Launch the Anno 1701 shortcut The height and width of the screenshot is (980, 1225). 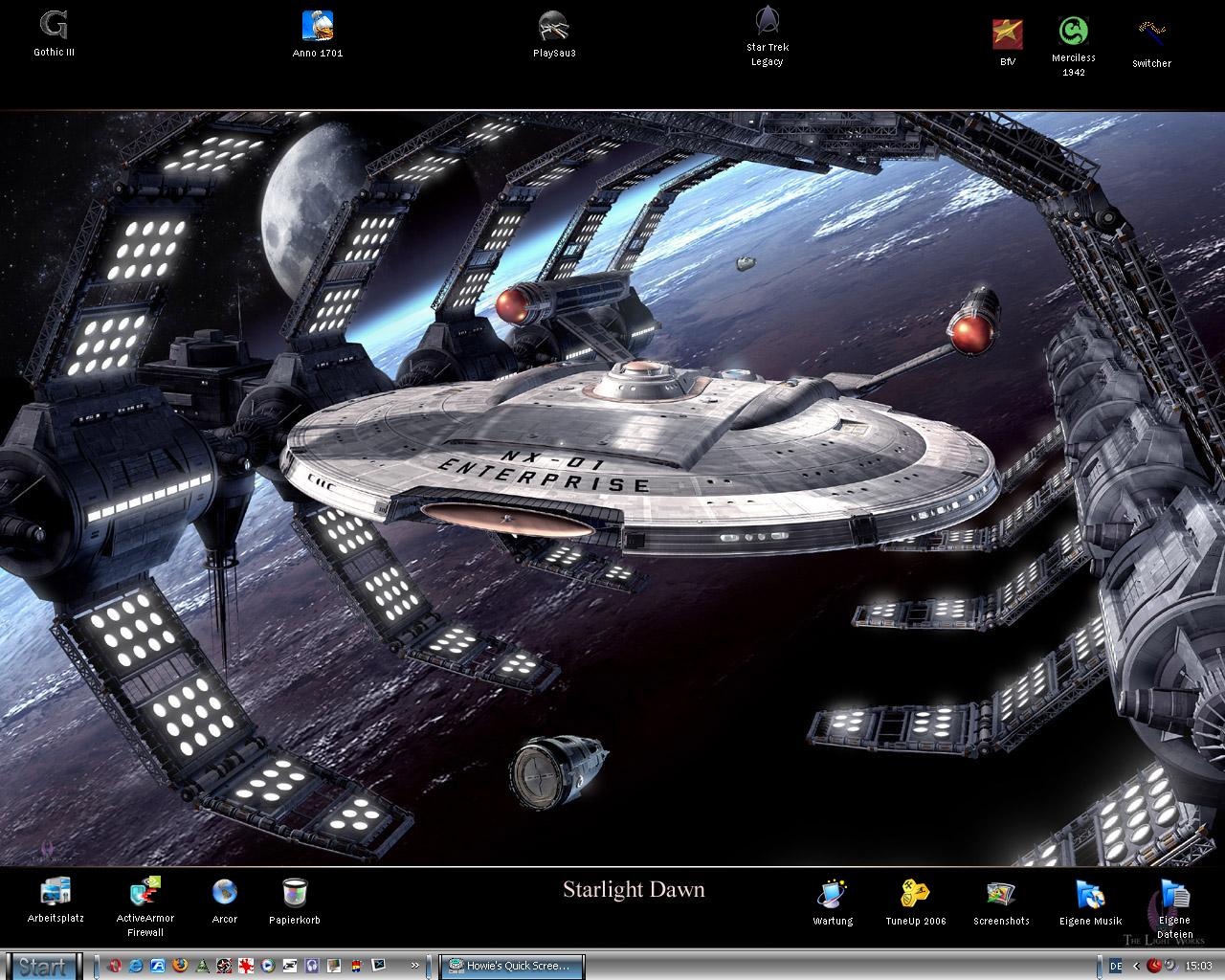(x=318, y=33)
